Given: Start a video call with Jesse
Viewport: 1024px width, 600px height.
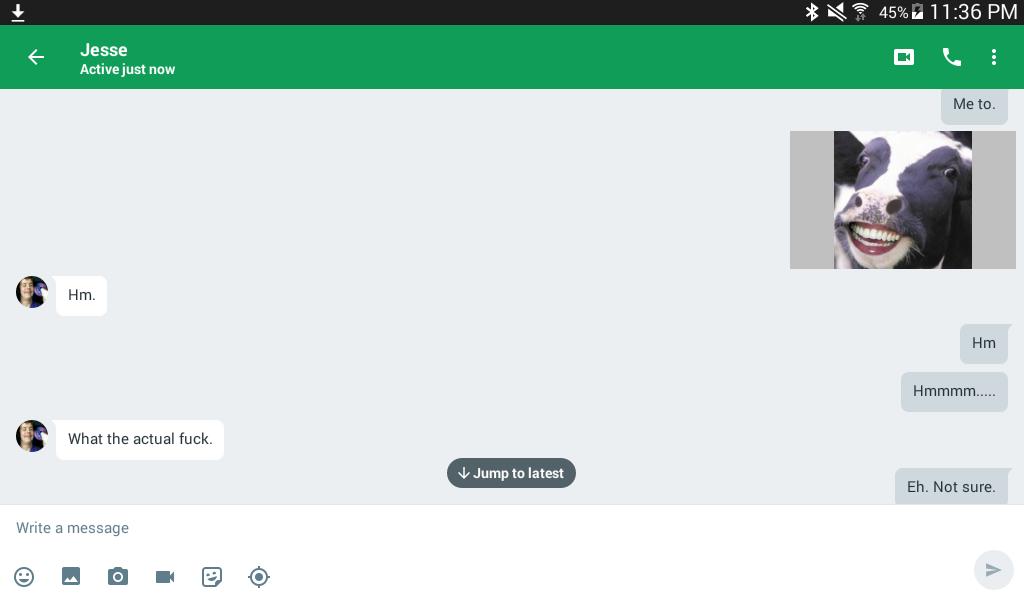Looking at the screenshot, I should [x=903, y=57].
